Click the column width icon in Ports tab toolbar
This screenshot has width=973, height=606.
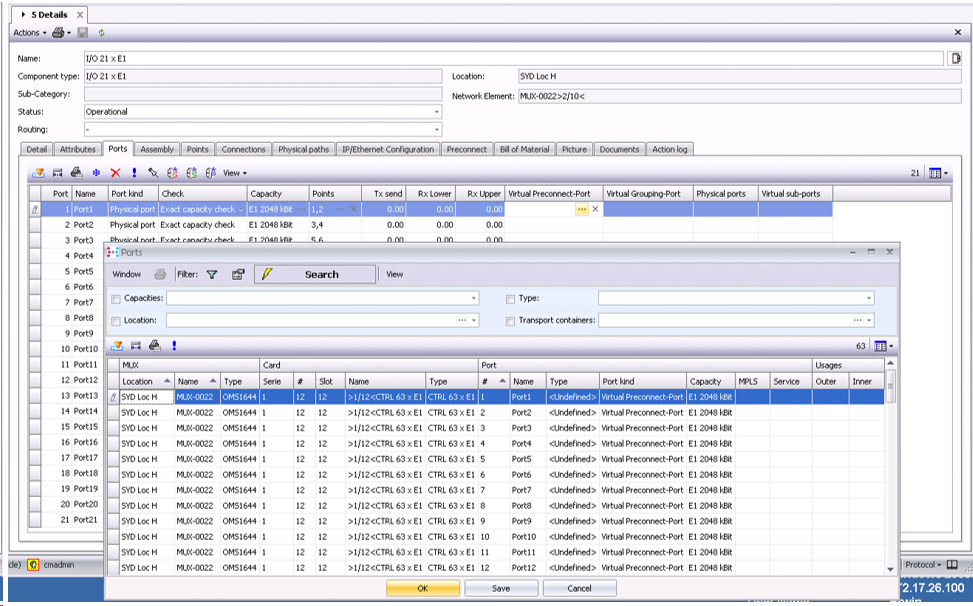point(58,173)
